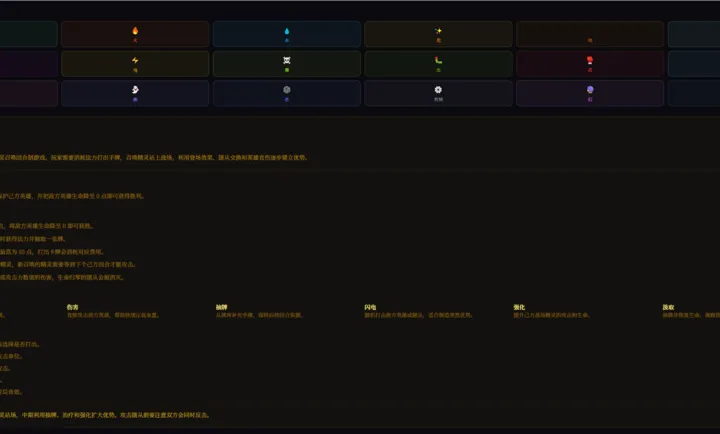Select the card with the gray web icon
Screen dimensions: 720x434
point(287,93)
